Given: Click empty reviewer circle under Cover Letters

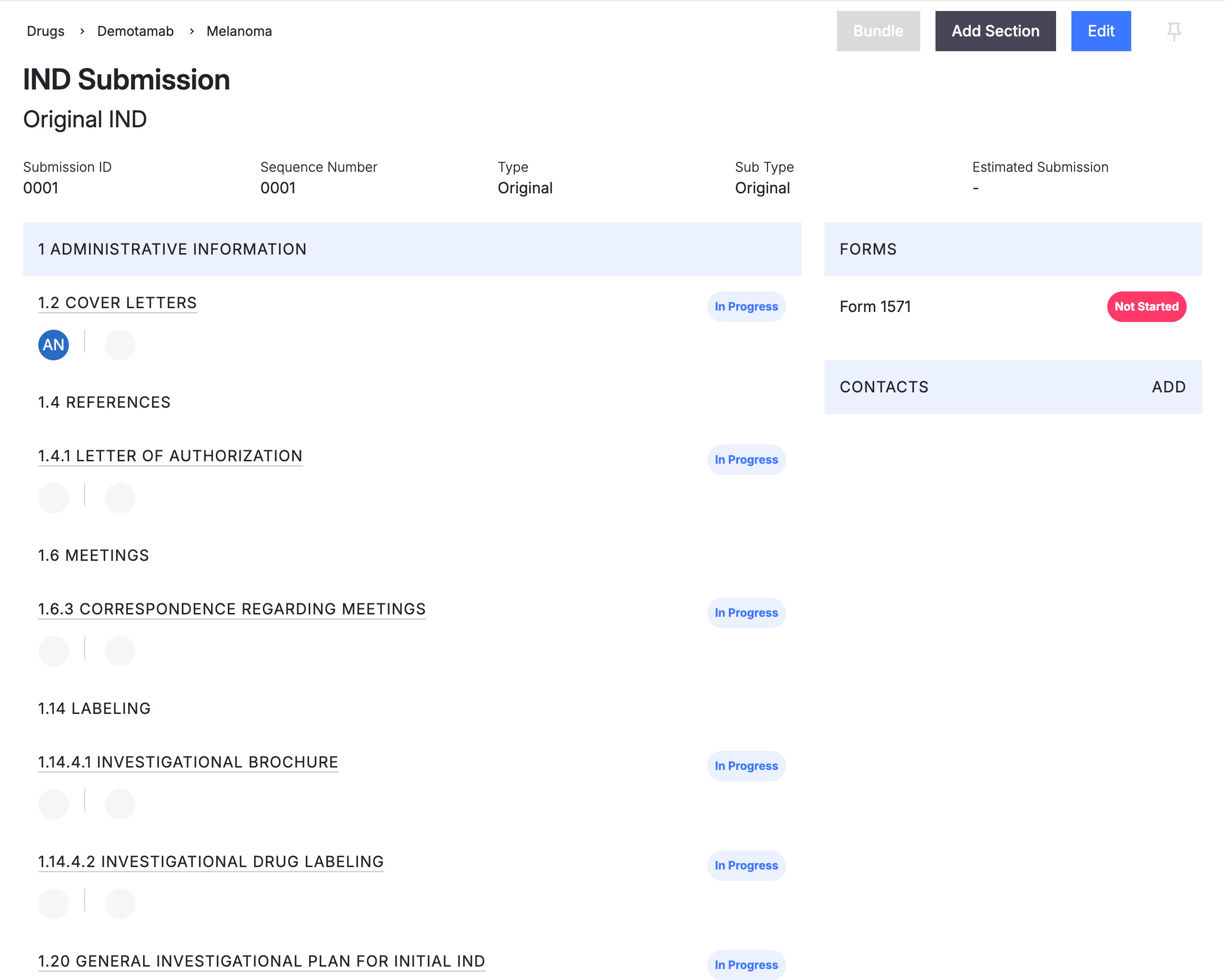Looking at the screenshot, I should tap(120, 345).
